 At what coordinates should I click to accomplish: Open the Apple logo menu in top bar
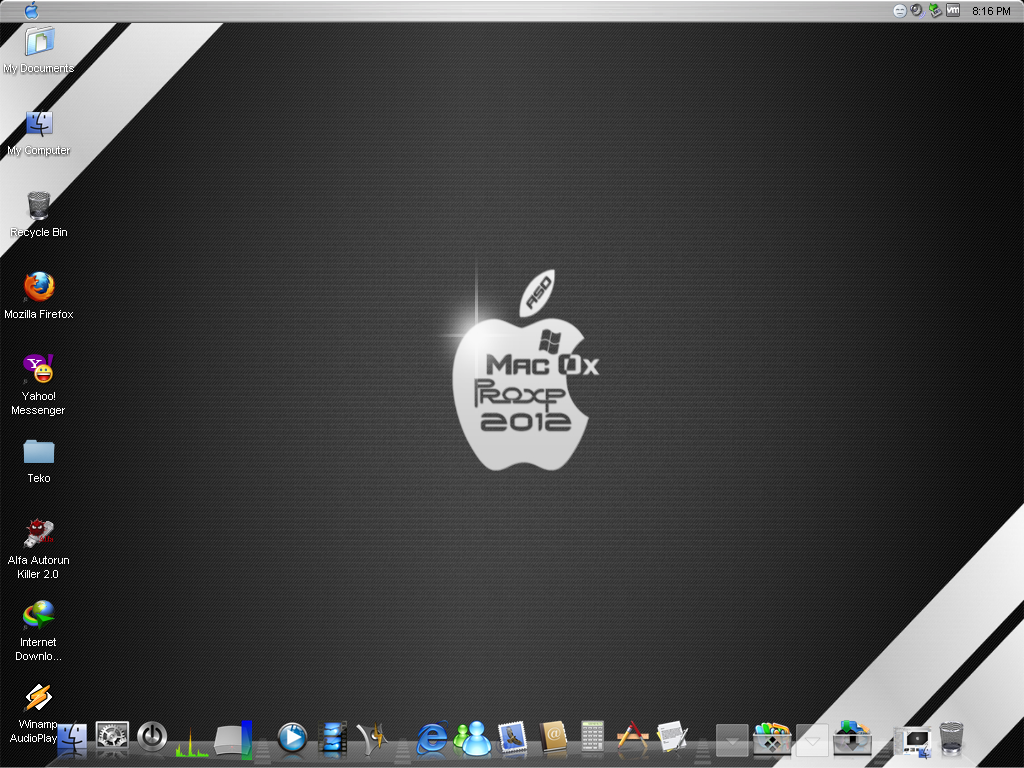(31, 10)
